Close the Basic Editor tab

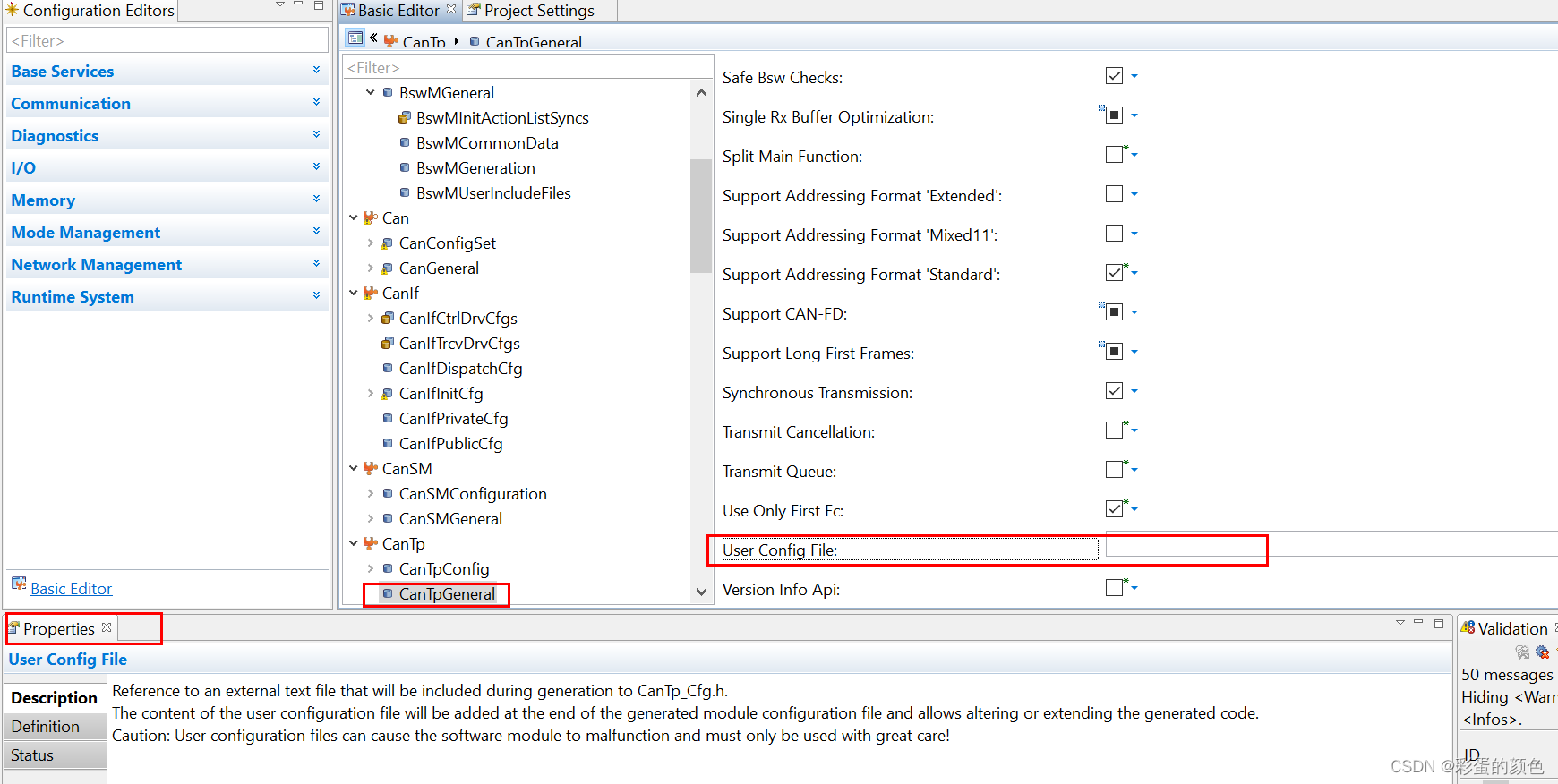click(451, 9)
